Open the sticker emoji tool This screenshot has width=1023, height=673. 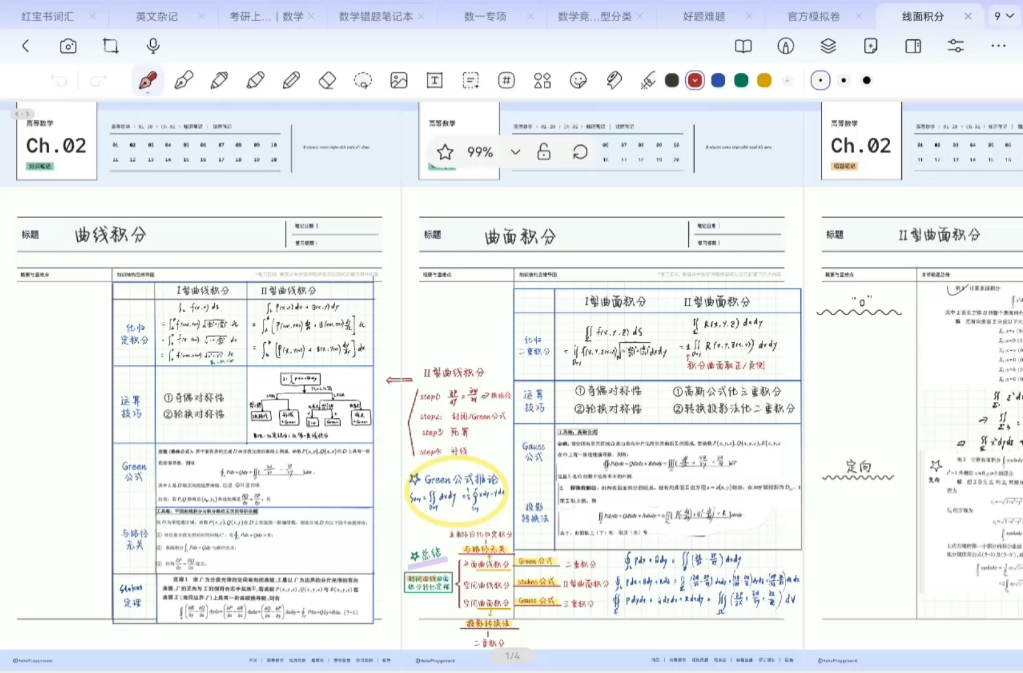578,80
